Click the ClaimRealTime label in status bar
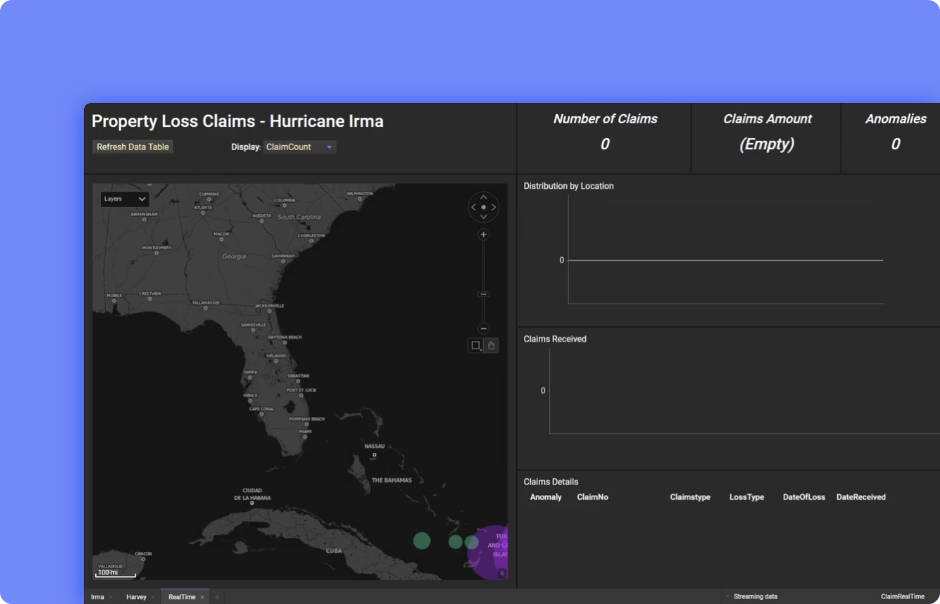 [x=902, y=596]
